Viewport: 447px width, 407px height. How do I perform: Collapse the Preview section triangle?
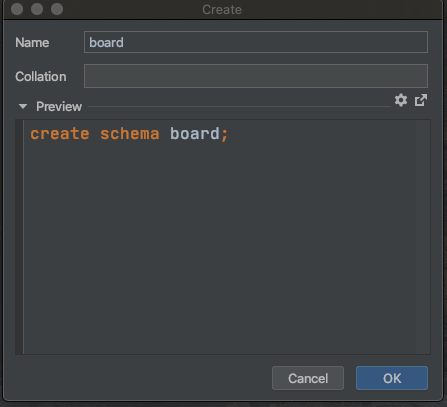[x=23, y=107]
